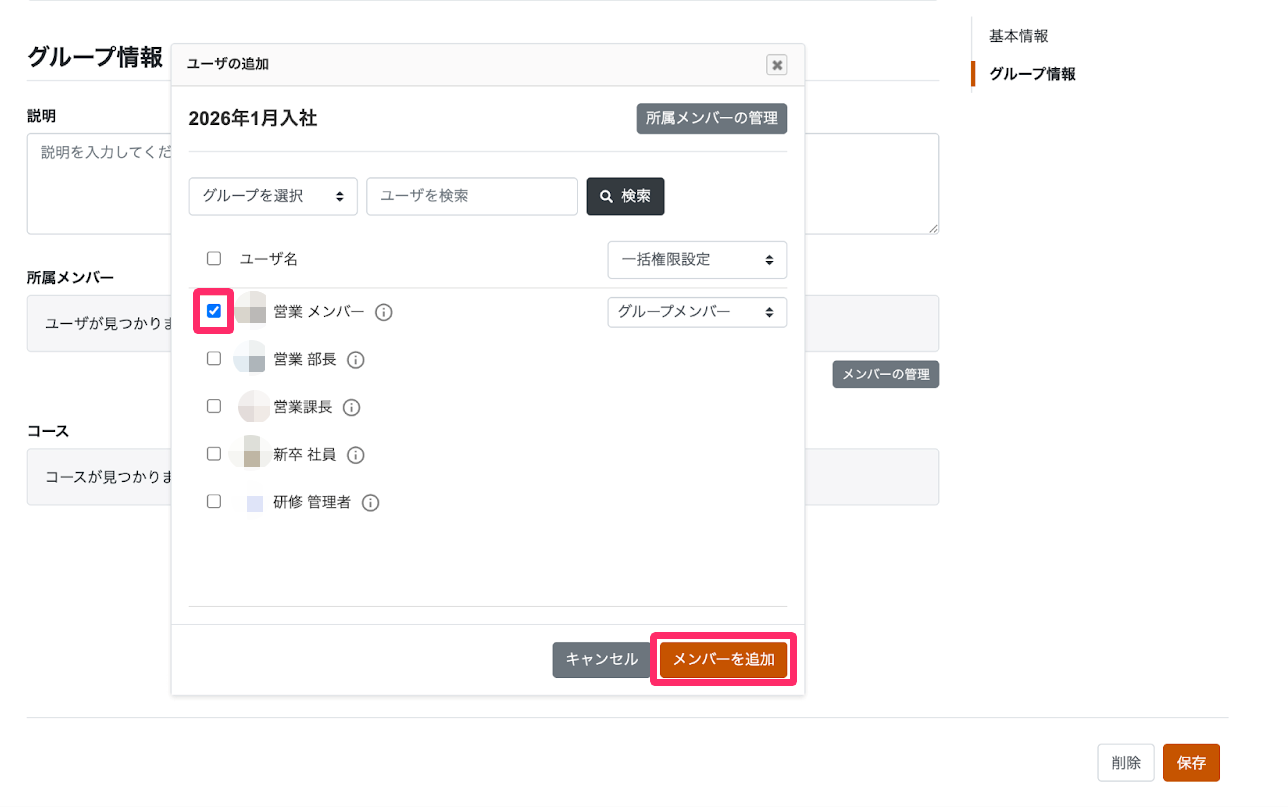
Task: Click the メンバーを追加 button
Action: tap(724, 660)
